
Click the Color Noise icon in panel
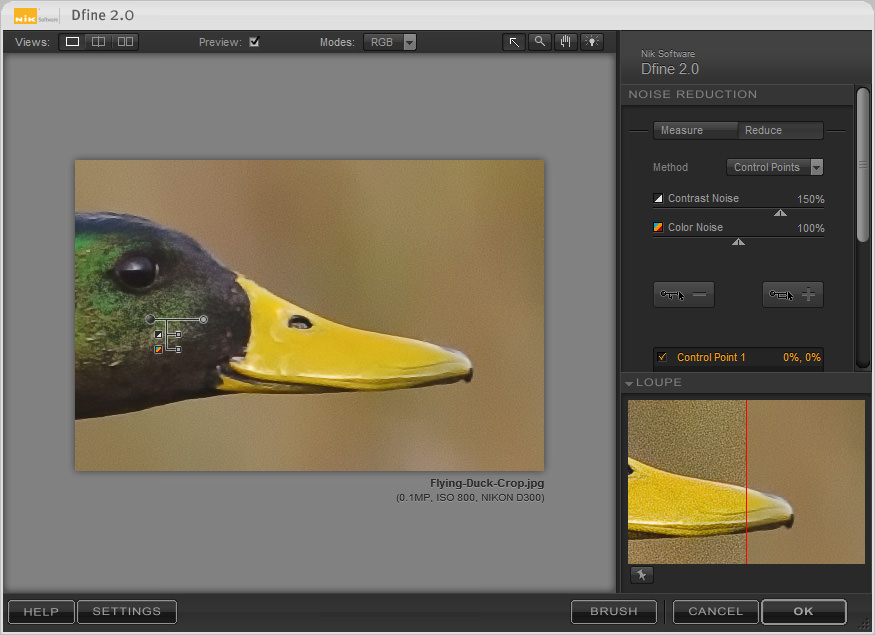(658, 227)
